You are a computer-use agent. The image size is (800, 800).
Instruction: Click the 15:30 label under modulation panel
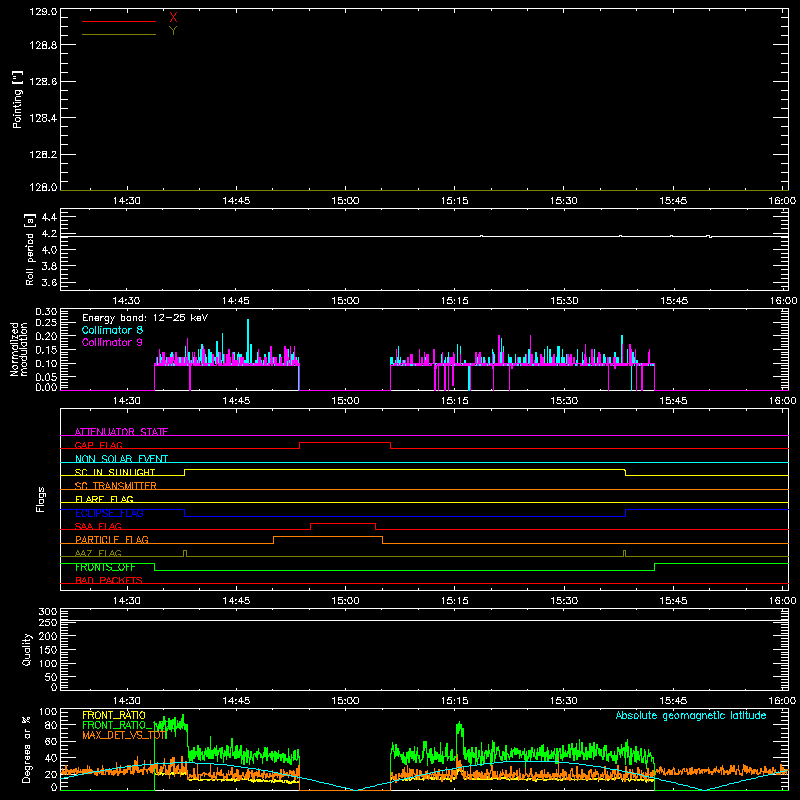click(x=564, y=401)
